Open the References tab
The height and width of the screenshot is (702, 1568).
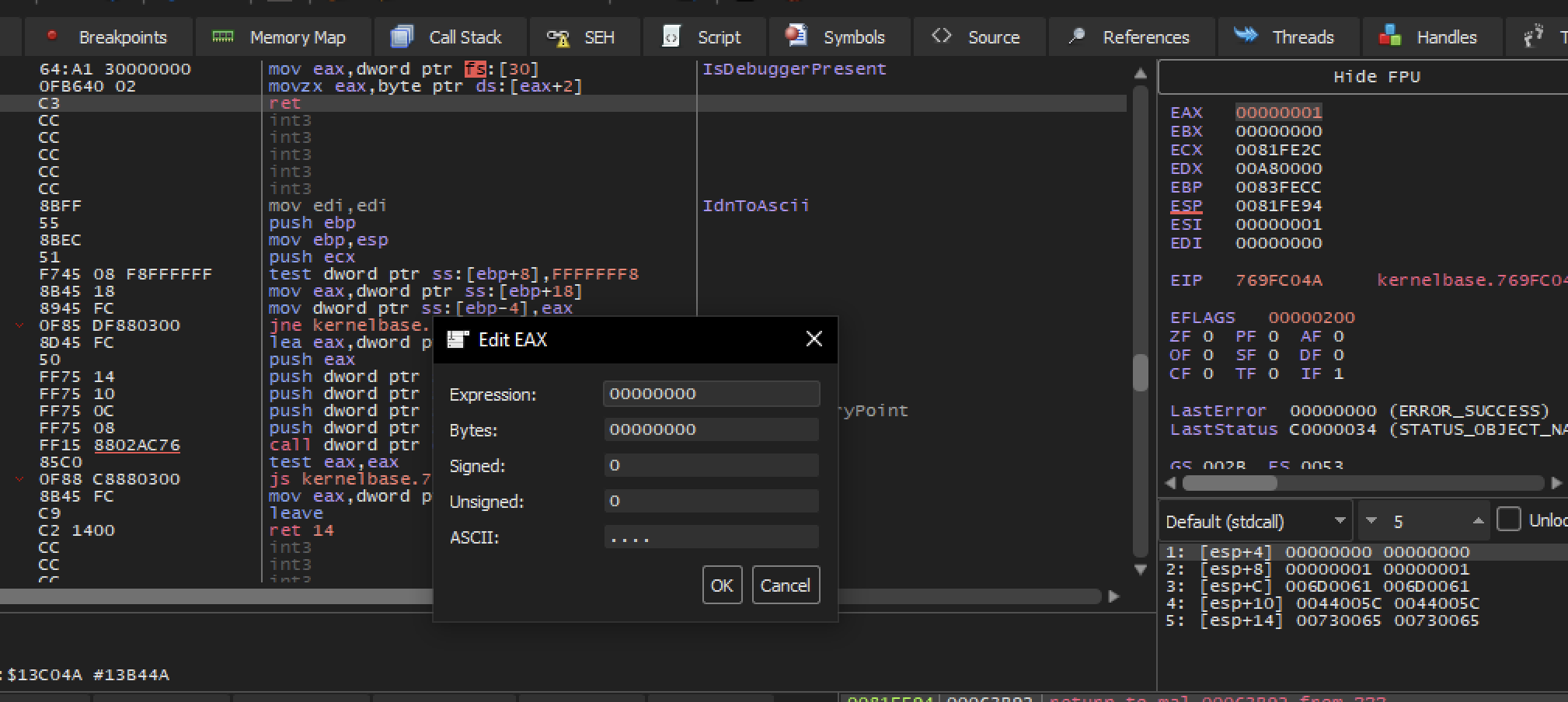1131,36
